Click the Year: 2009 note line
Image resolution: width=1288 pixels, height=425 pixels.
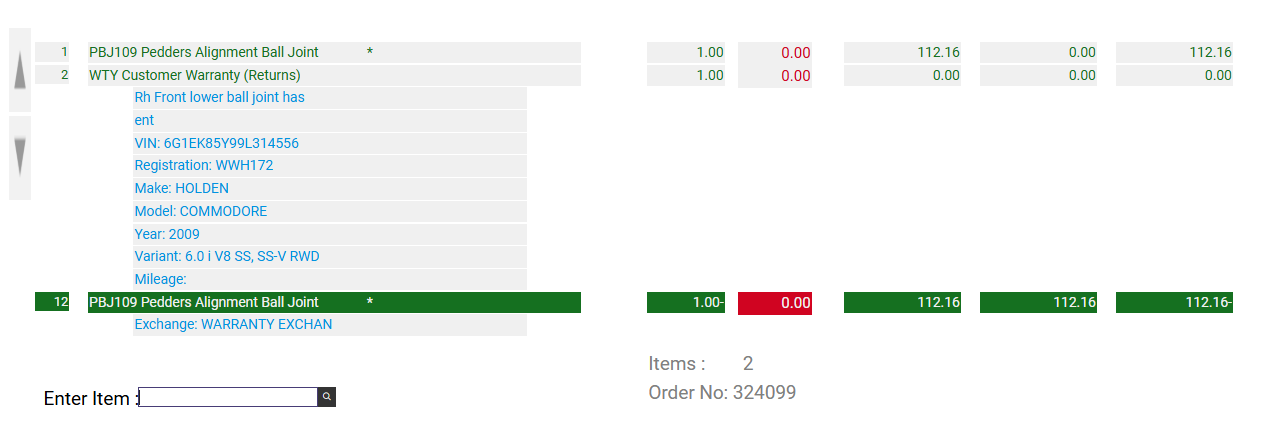(167, 234)
